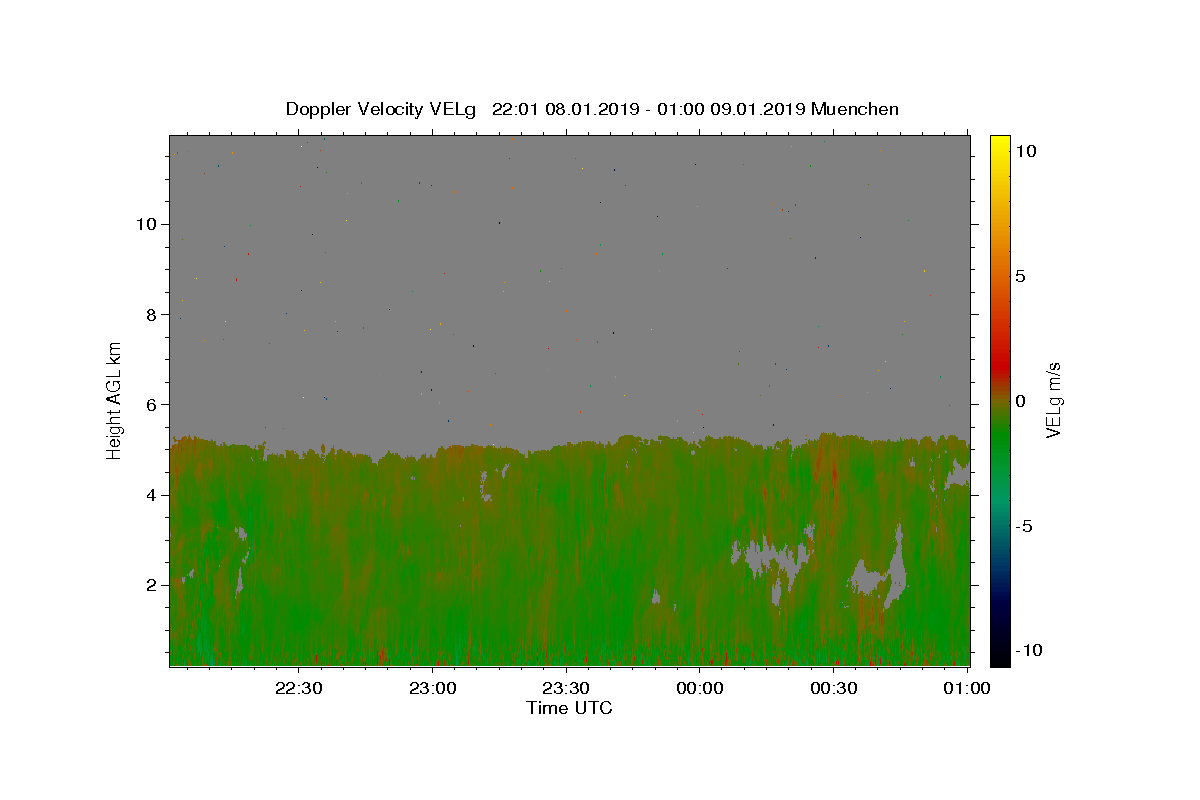Click the height tick label 4

154,495
